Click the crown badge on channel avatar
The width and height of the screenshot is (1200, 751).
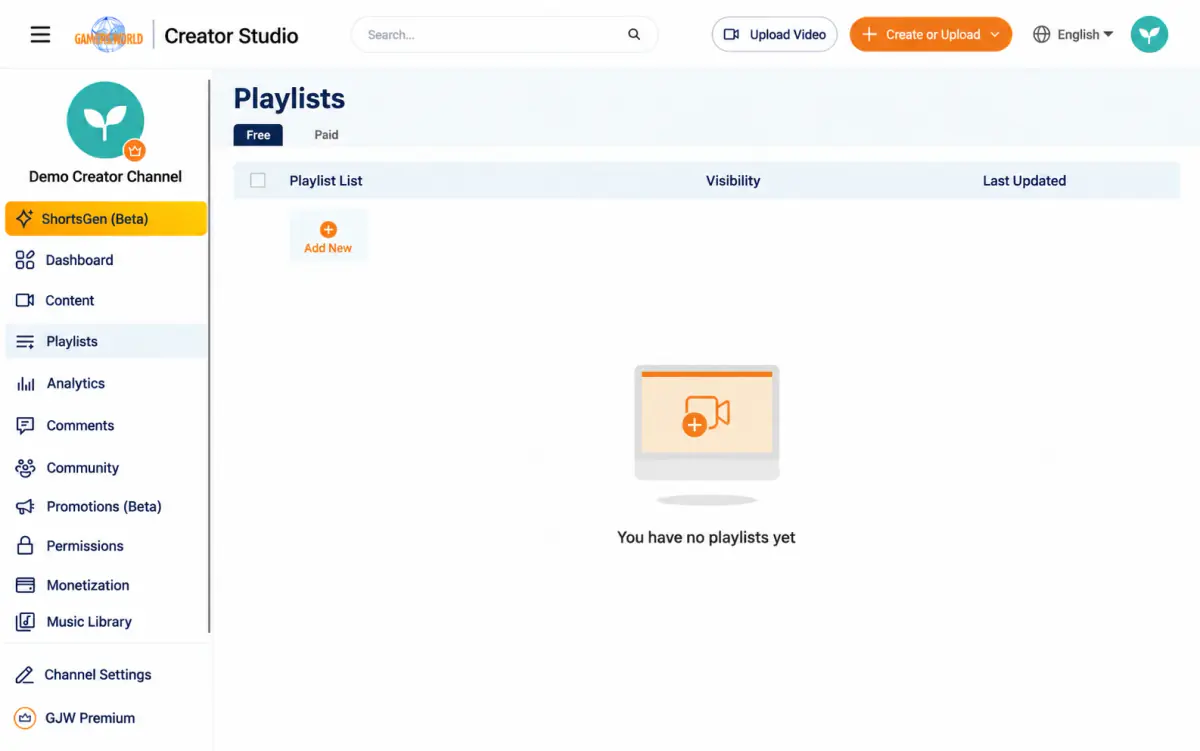click(x=135, y=151)
